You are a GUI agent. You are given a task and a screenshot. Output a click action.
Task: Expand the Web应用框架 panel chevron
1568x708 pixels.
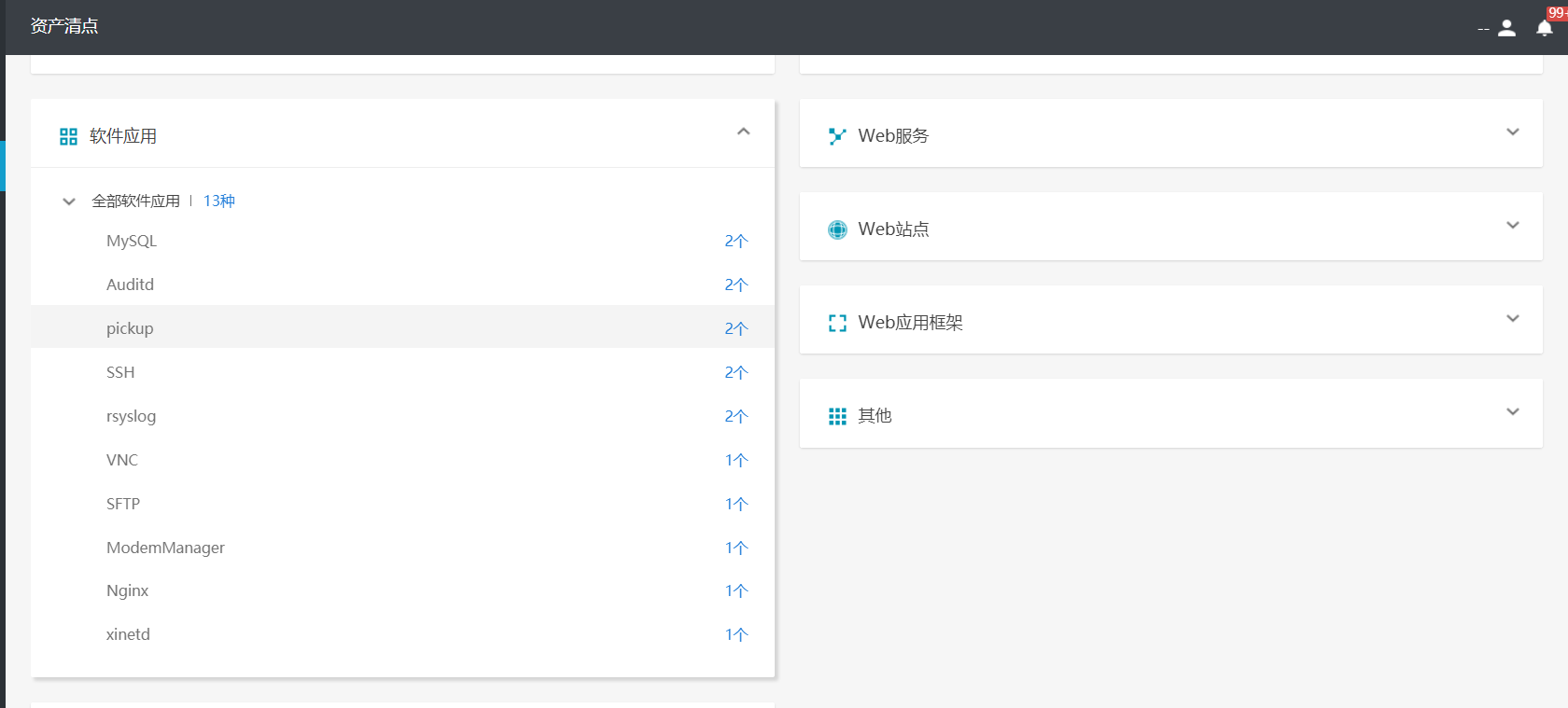[1513, 318]
